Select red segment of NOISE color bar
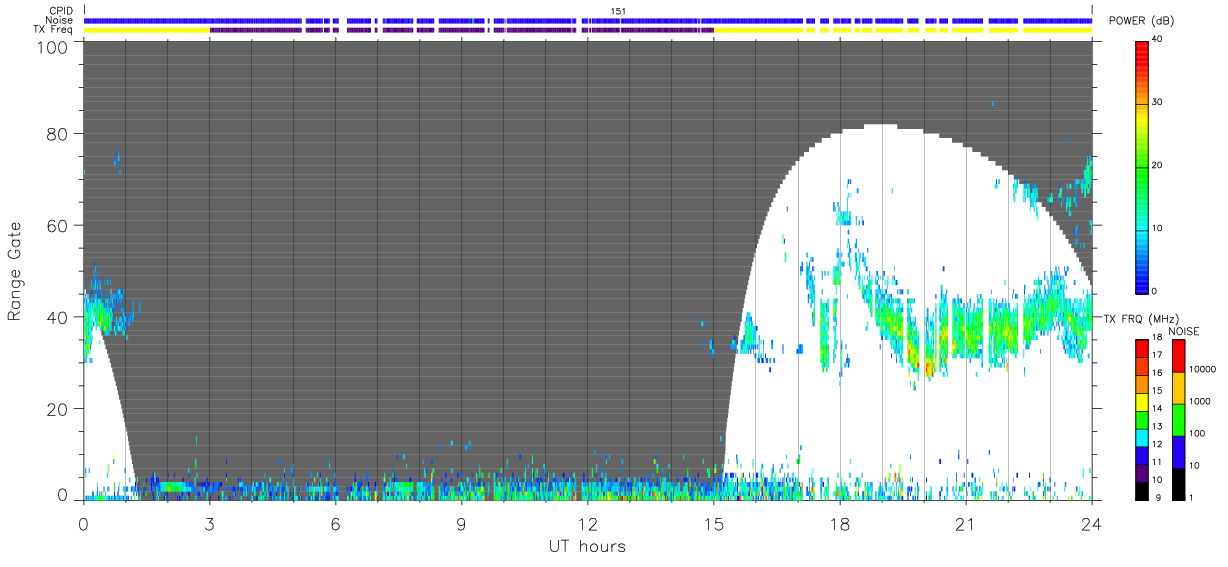1228x567 pixels. pos(1178,356)
